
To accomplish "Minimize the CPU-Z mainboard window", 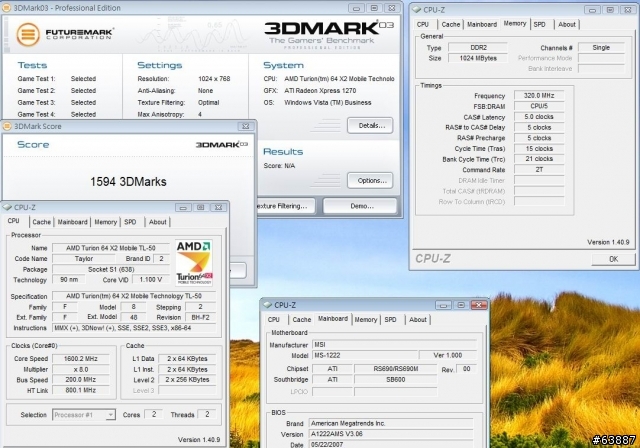I will tap(443, 305).
